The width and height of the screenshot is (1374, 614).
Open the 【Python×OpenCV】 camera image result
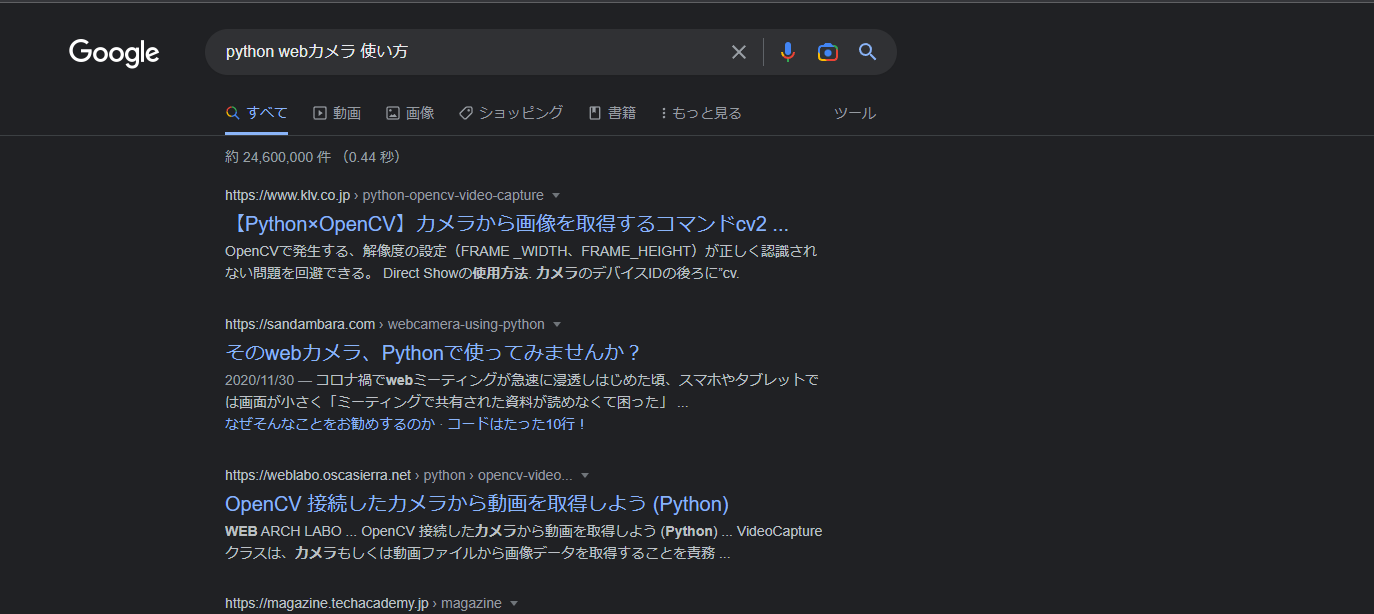click(x=507, y=223)
